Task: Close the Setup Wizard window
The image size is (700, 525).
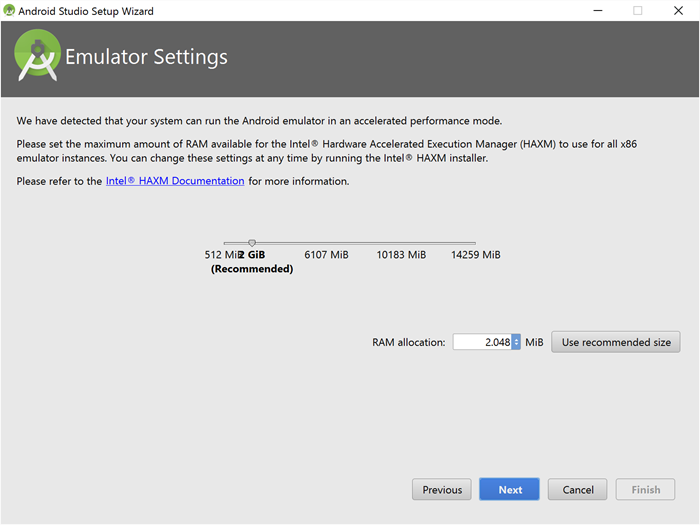Action: (678, 11)
